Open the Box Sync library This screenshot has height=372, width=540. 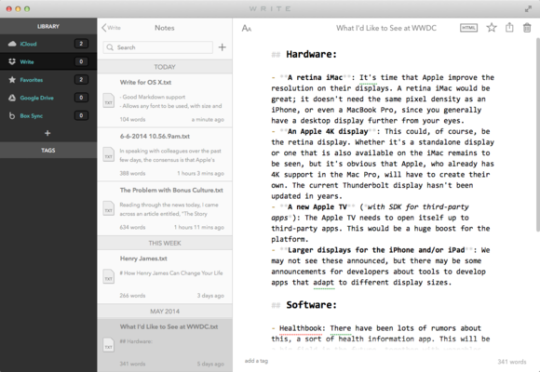point(48,116)
